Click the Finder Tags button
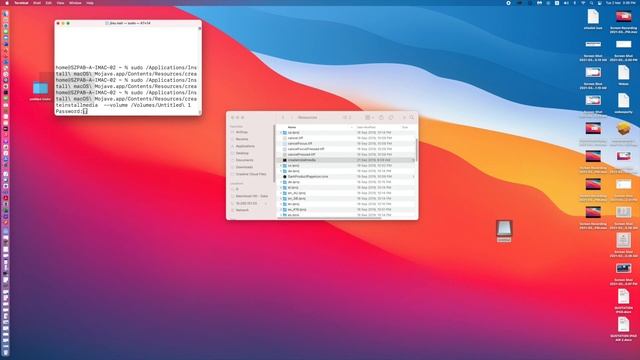Screen dimensions: 640x360 391,118
